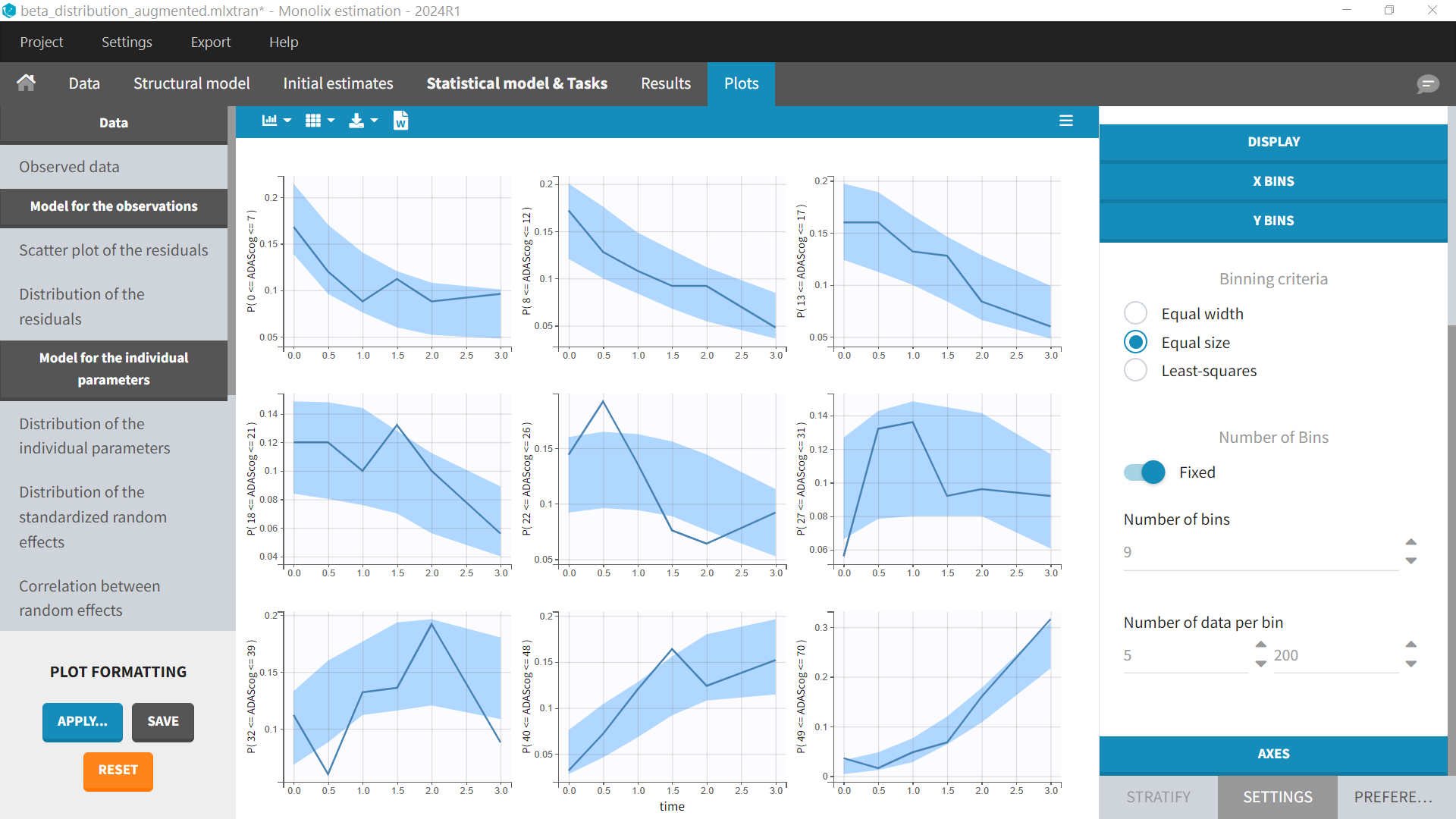Image resolution: width=1456 pixels, height=819 pixels.
Task: Toggle the Fixed number of bins switch
Action: click(x=1144, y=472)
